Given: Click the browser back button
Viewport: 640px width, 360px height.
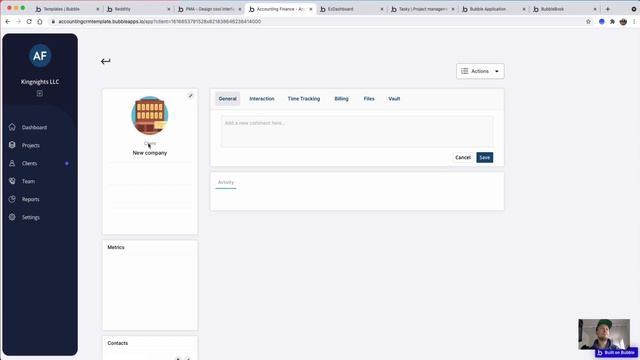Looking at the screenshot, I should (x=8, y=22).
